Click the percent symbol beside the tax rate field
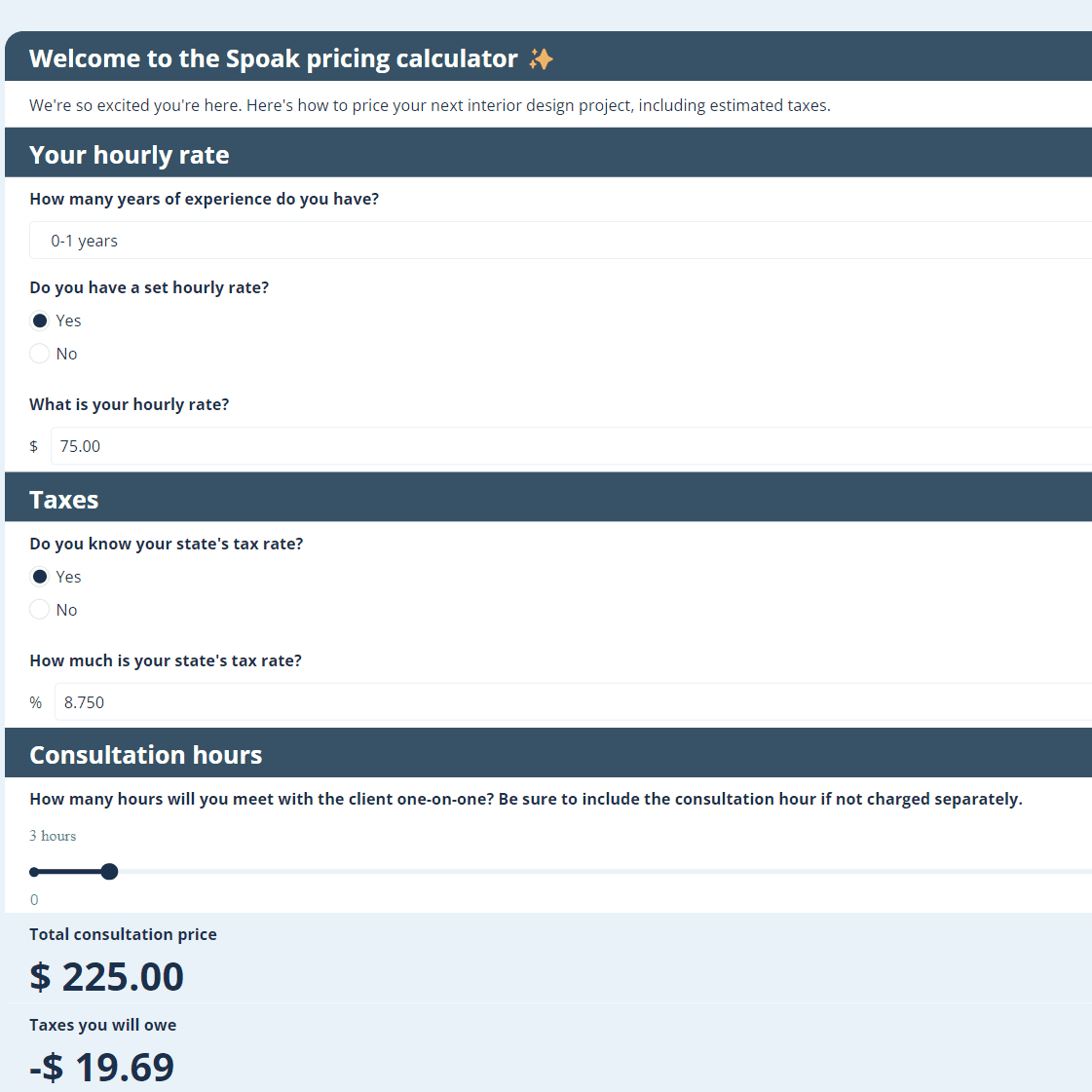Image resolution: width=1092 pixels, height=1092 pixels. click(36, 702)
